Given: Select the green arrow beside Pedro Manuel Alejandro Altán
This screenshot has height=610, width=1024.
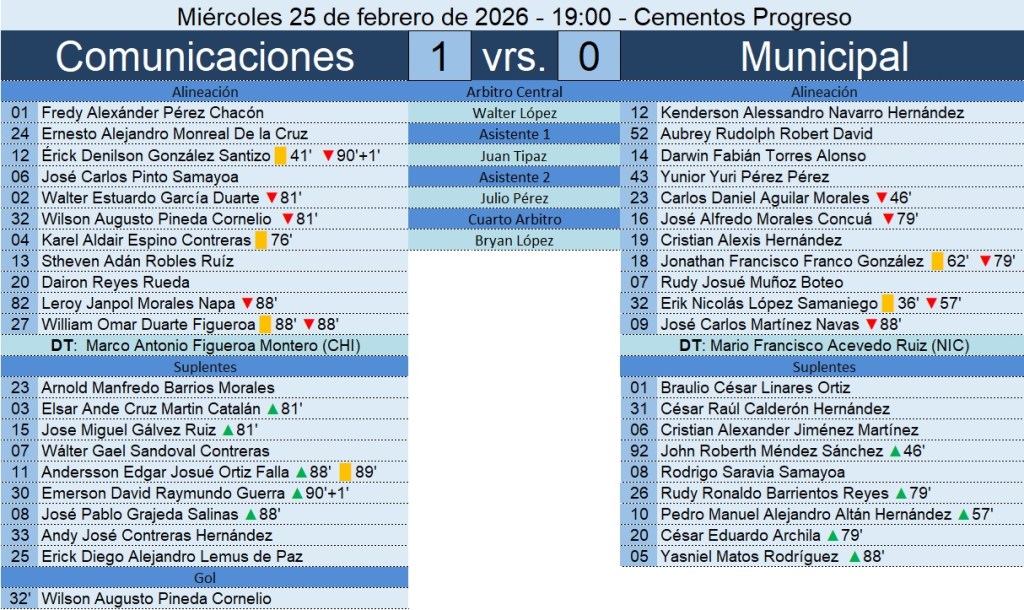Looking at the screenshot, I should [x=962, y=515].
